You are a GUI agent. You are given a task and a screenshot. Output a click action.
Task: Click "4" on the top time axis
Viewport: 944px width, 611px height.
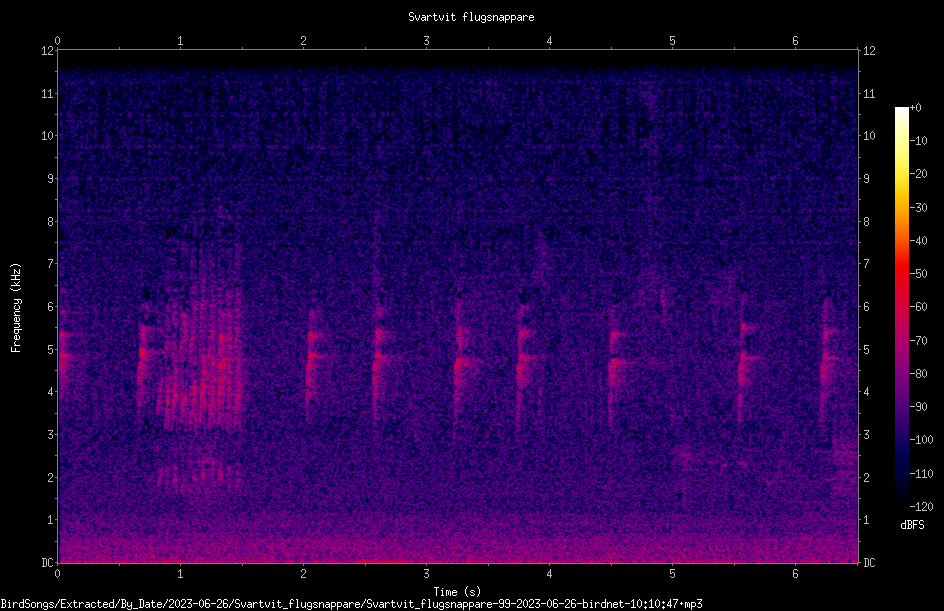point(549,41)
